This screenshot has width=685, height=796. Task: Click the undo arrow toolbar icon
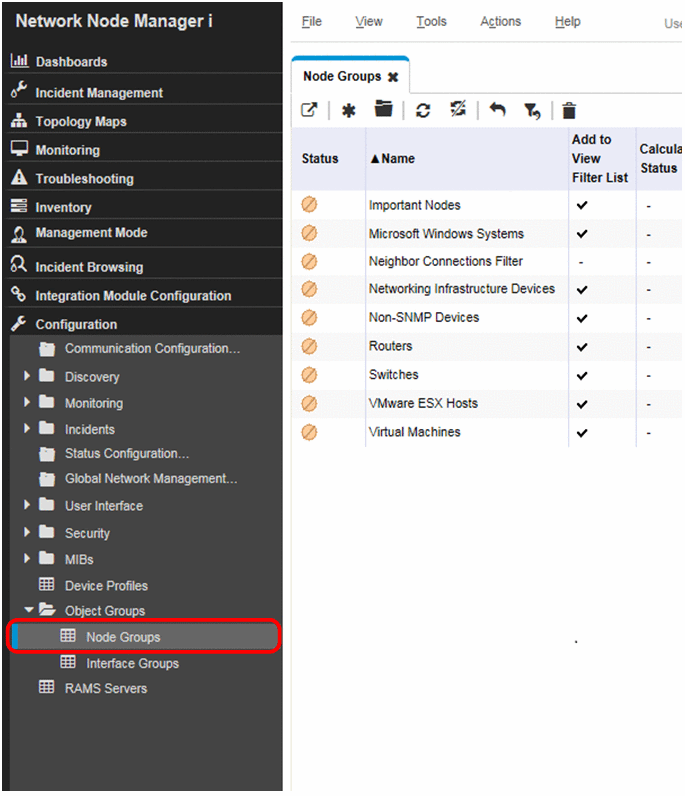pyautogui.click(x=497, y=110)
